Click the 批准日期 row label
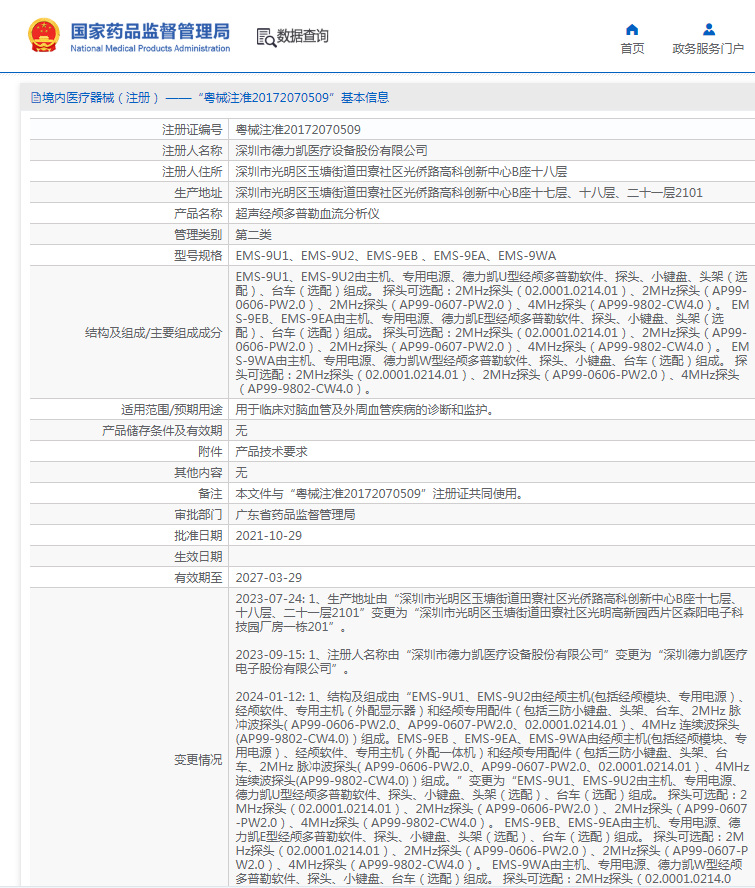This screenshot has height=888, width=755. click(x=198, y=535)
